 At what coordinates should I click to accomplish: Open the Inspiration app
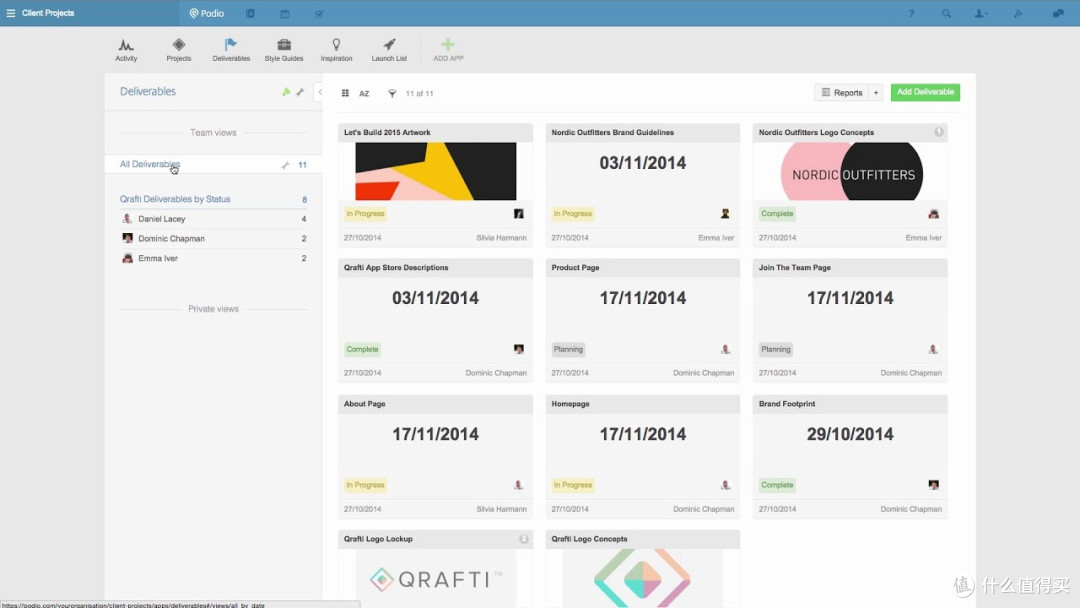[x=336, y=50]
